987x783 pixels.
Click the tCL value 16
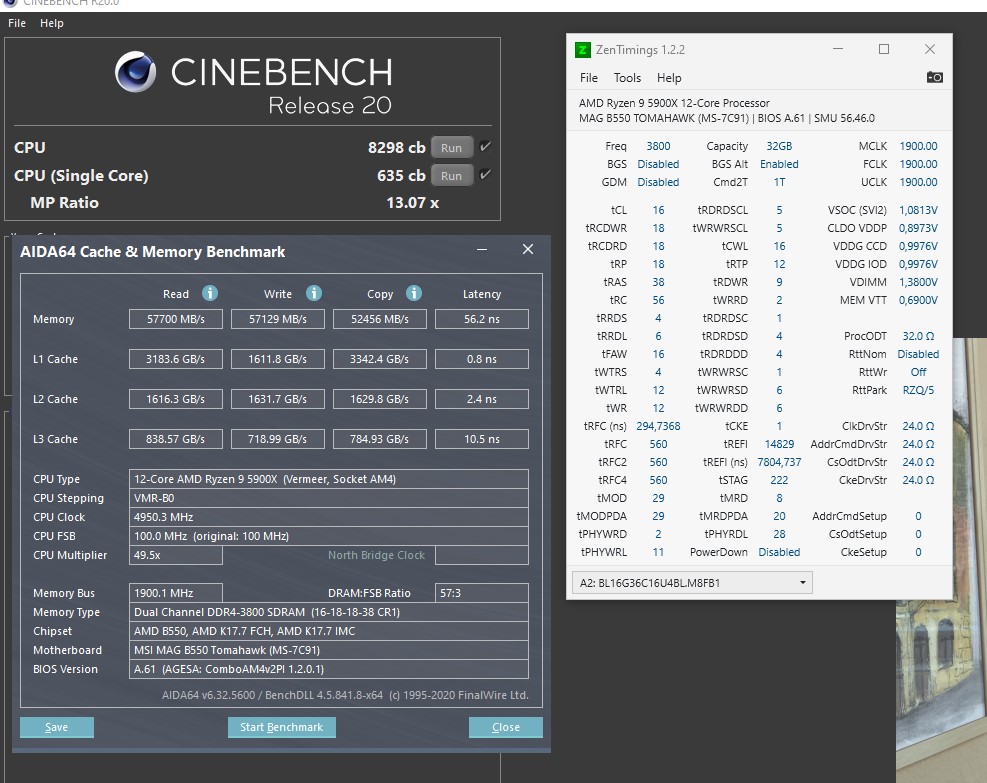click(x=658, y=210)
